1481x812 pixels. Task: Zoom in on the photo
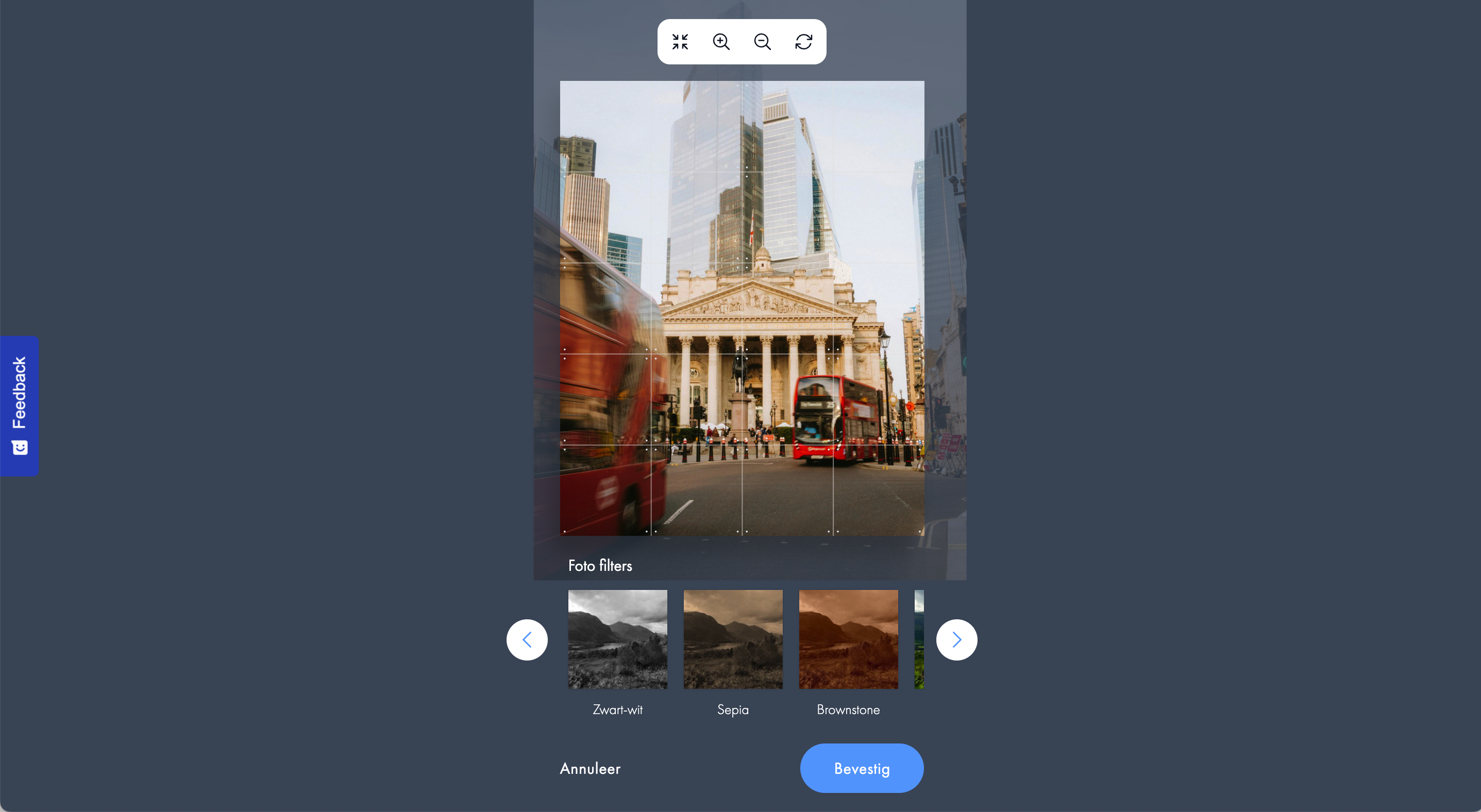click(721, 41)
